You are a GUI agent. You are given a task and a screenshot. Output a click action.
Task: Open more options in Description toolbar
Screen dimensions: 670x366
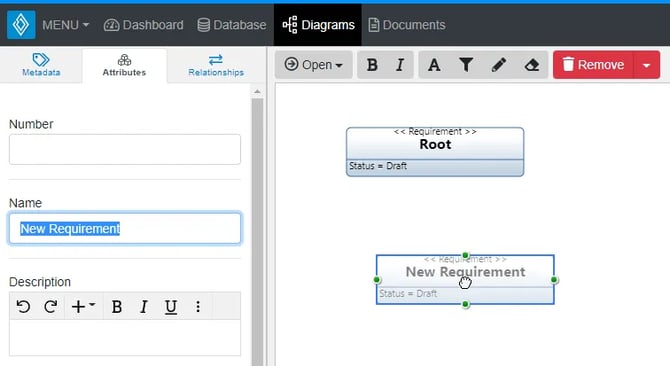tap(198, 307)
